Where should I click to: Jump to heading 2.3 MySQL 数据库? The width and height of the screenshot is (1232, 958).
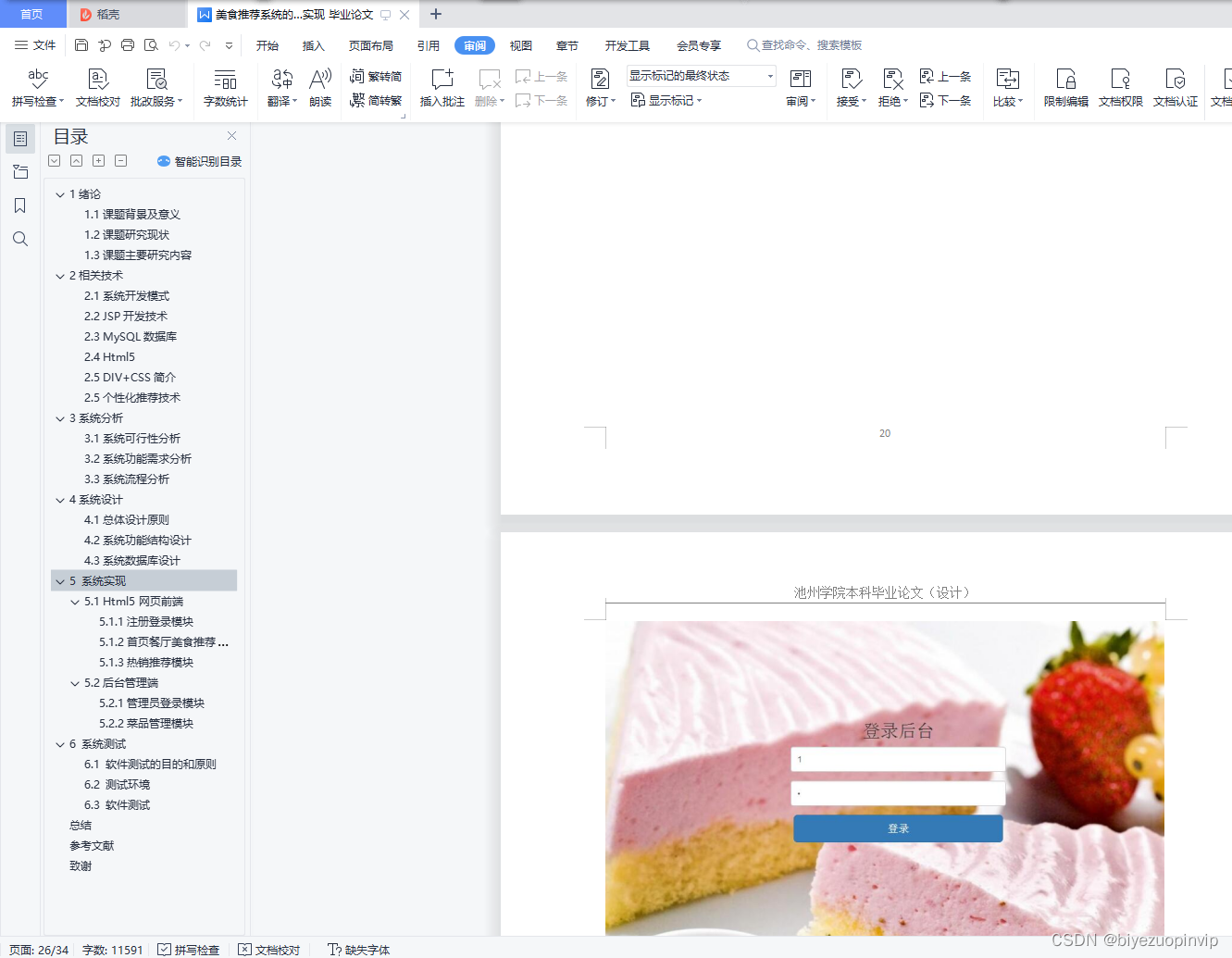pos(131,337)
